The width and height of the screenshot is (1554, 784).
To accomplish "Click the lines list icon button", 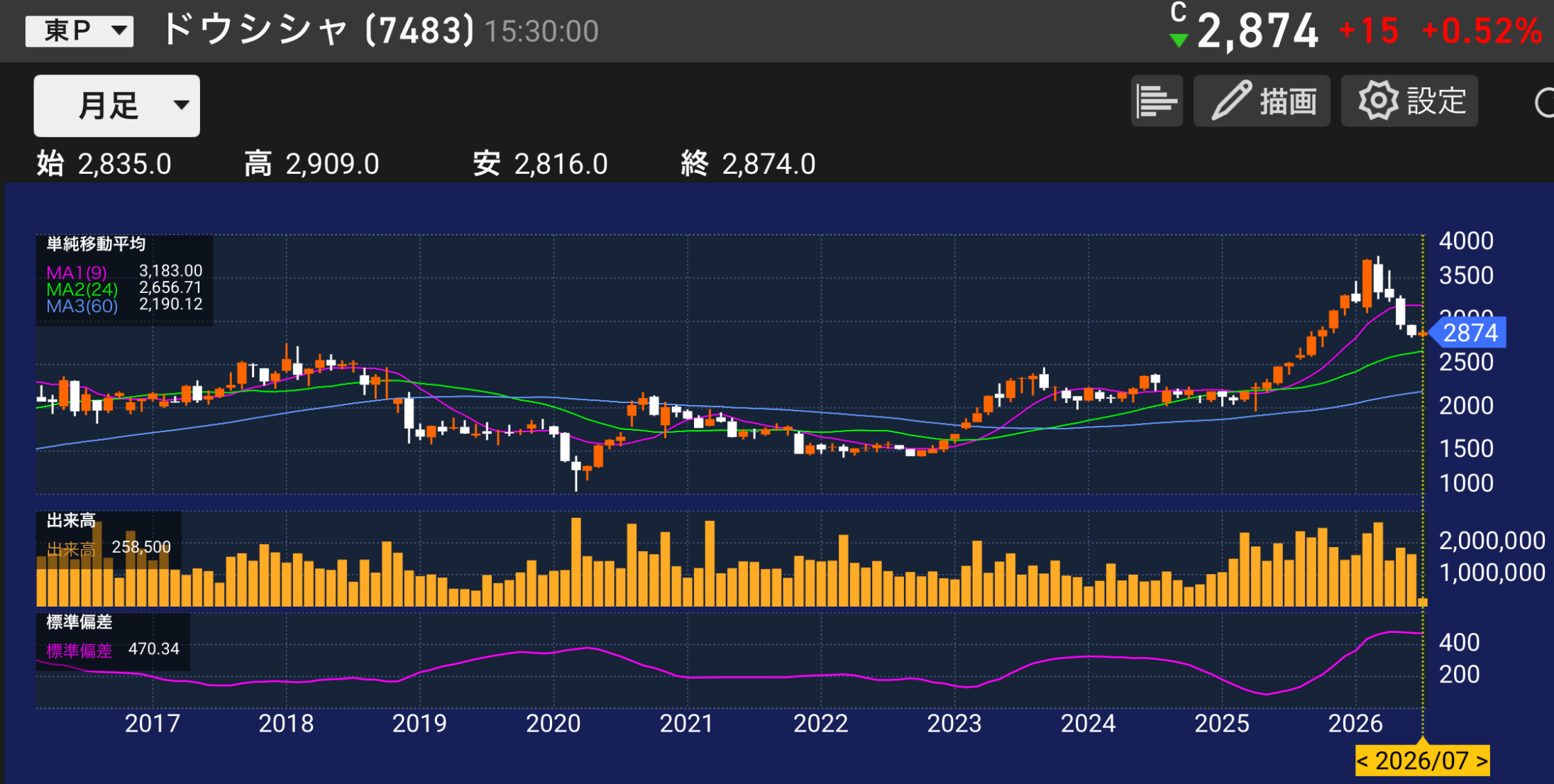I will (x=1157, y=101).
